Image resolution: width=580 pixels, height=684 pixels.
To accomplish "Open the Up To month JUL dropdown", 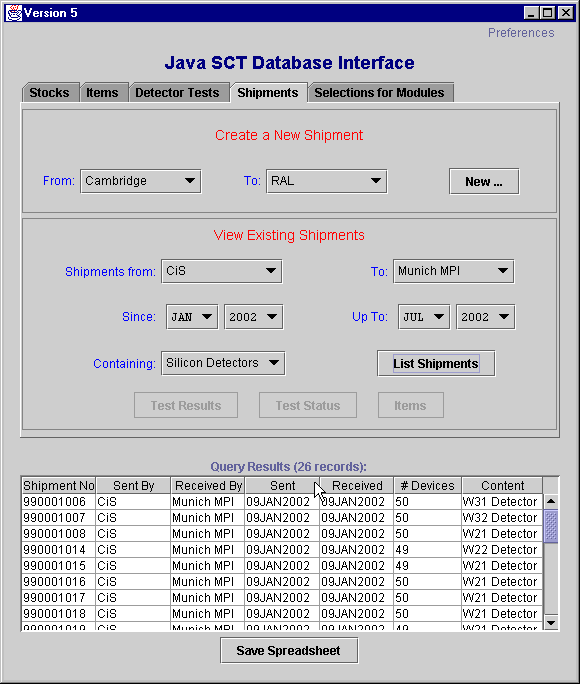I will pyautogui.click(x=424, y=317).
